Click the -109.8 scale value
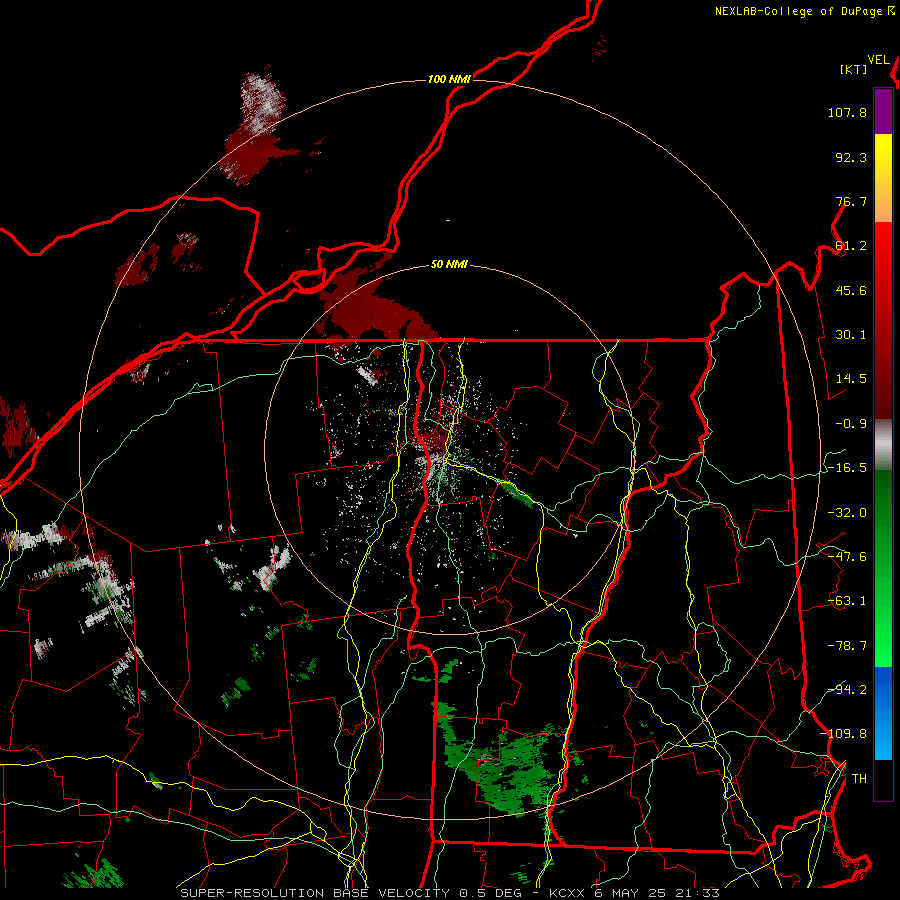900x900 pixels. 843,734
